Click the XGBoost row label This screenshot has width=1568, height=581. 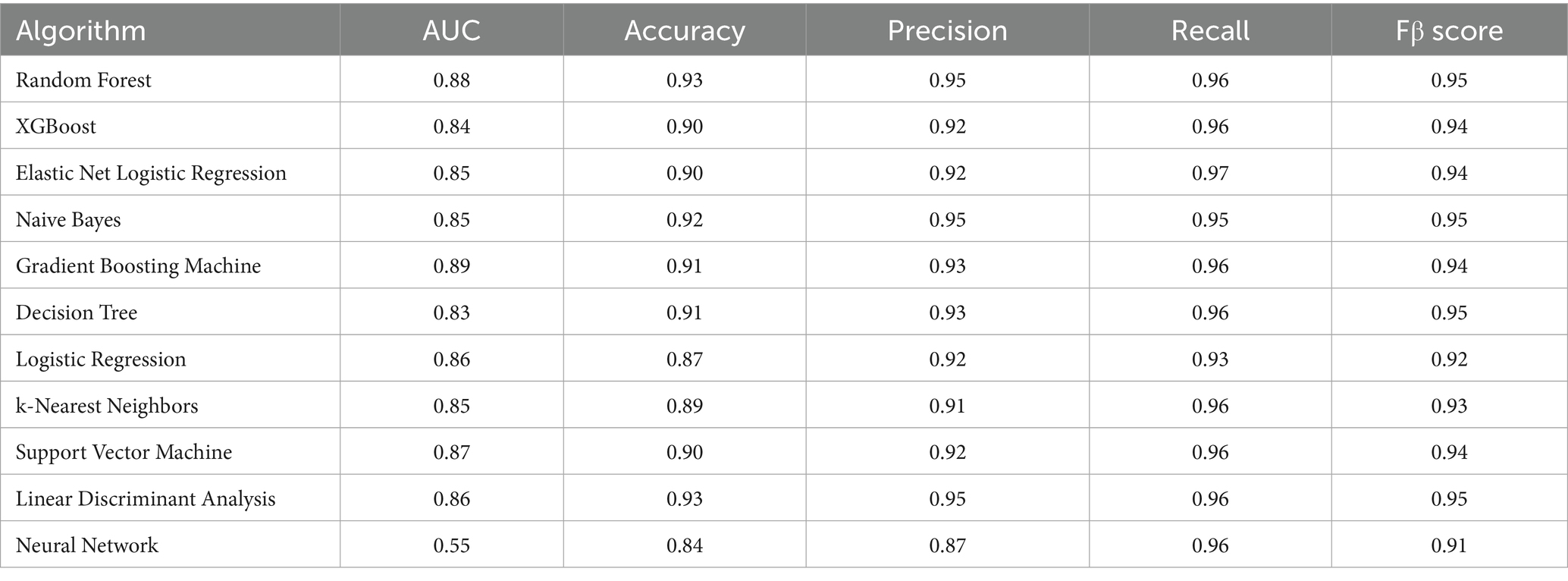56,127
